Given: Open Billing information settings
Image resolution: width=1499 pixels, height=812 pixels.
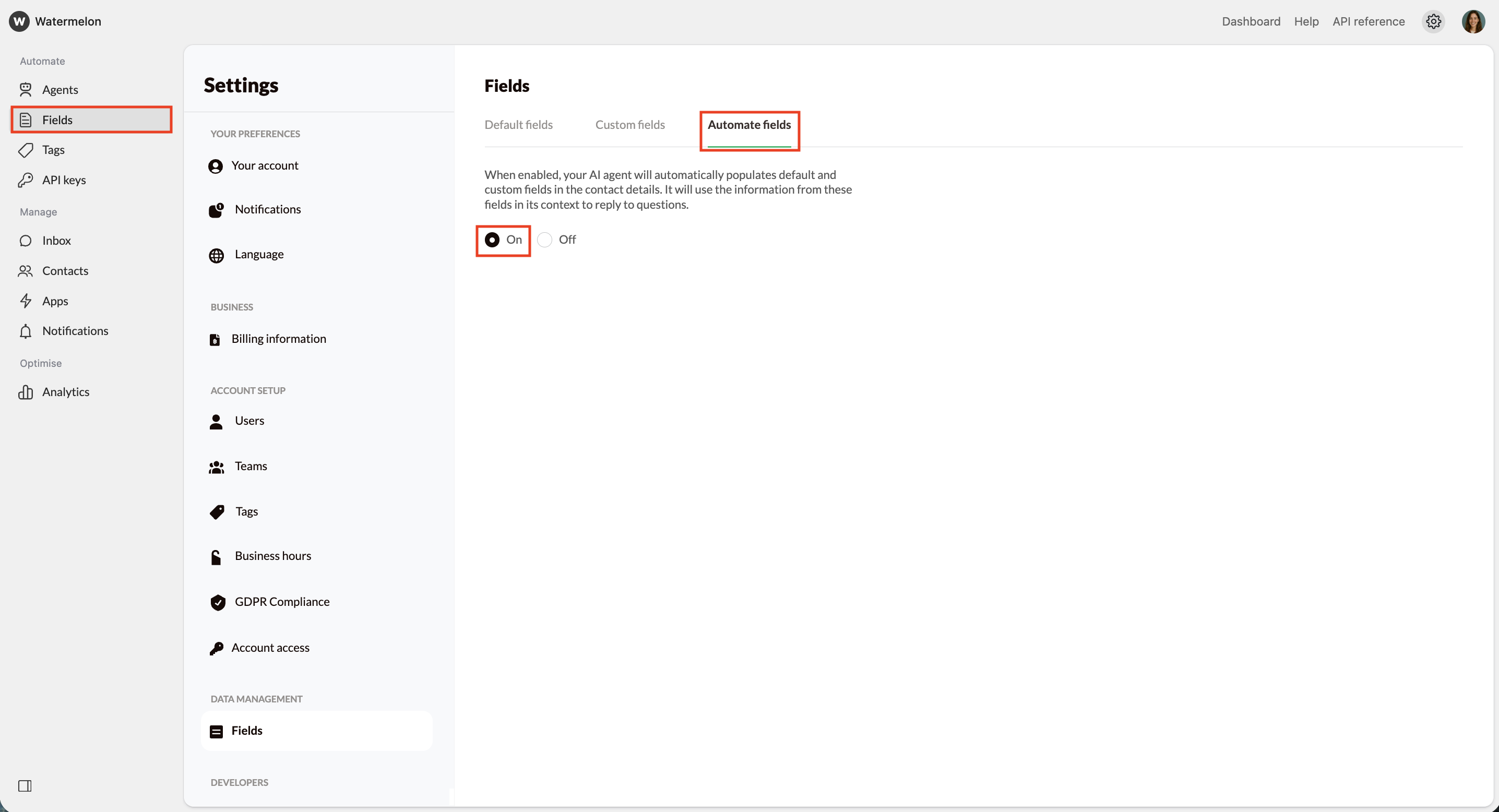Looking at the screenshot, I should 279,339.
